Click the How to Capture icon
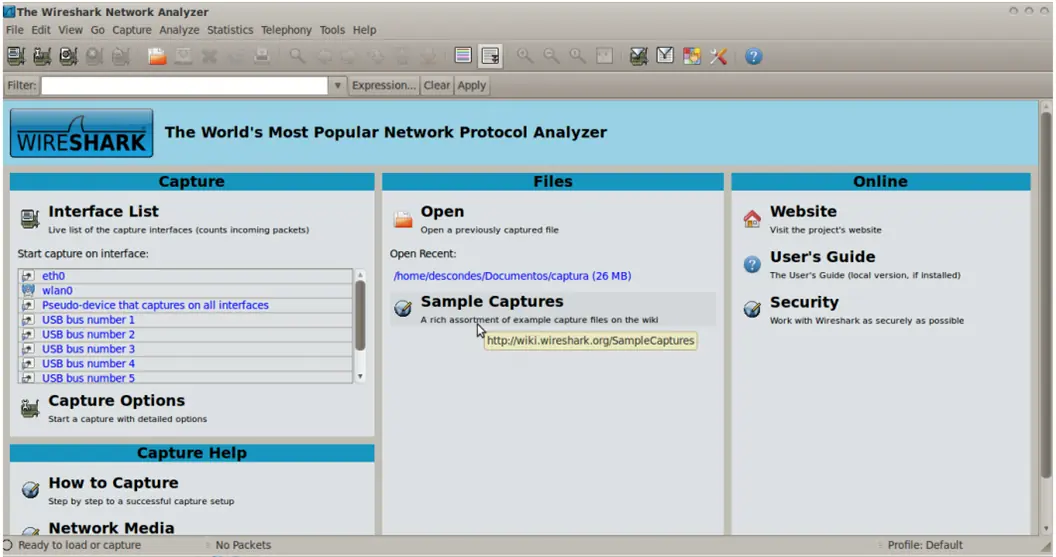 30,490
